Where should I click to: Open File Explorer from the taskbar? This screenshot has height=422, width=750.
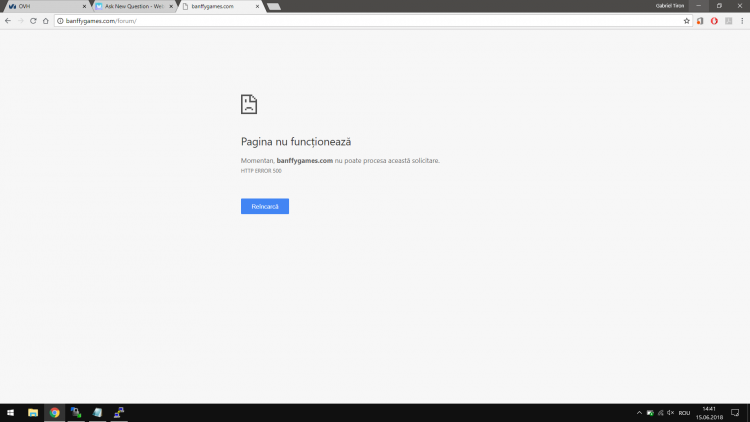point(33,412)
